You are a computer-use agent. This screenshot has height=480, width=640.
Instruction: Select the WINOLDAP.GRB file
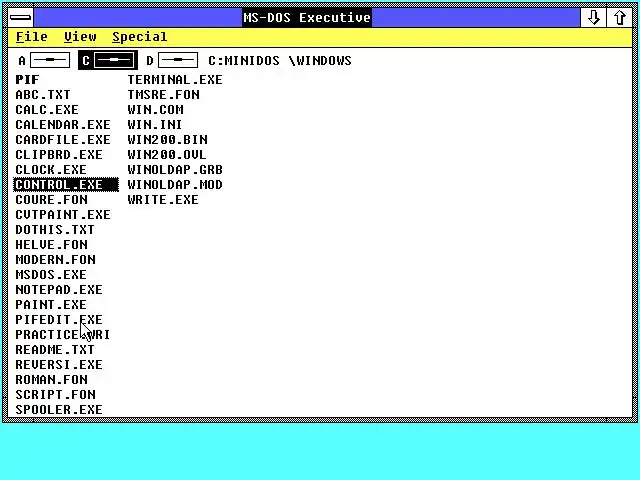175,170
